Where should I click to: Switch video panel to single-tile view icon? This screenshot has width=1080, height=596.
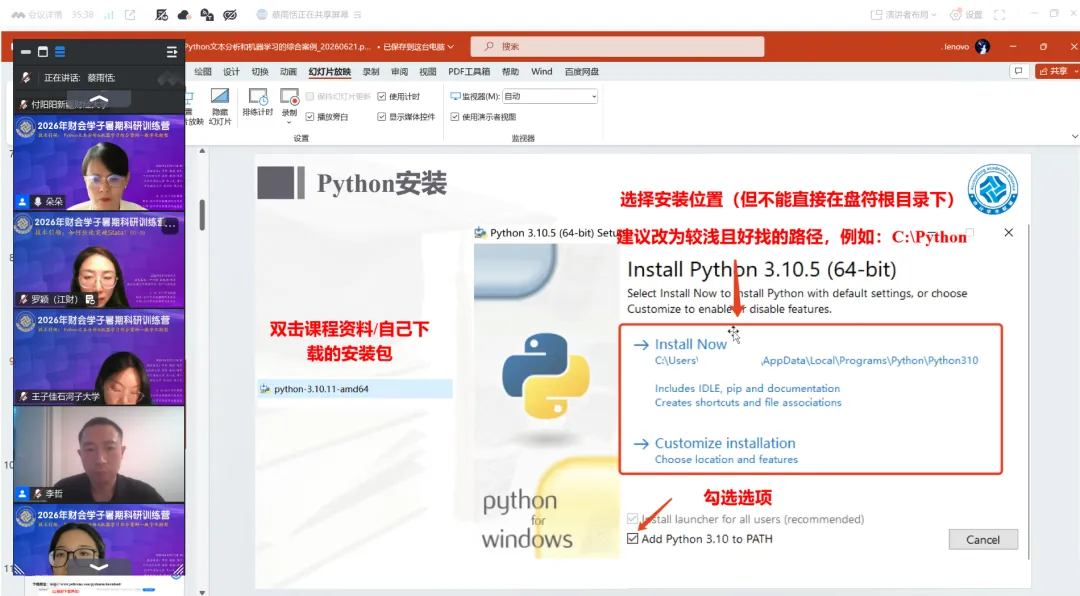43,52
